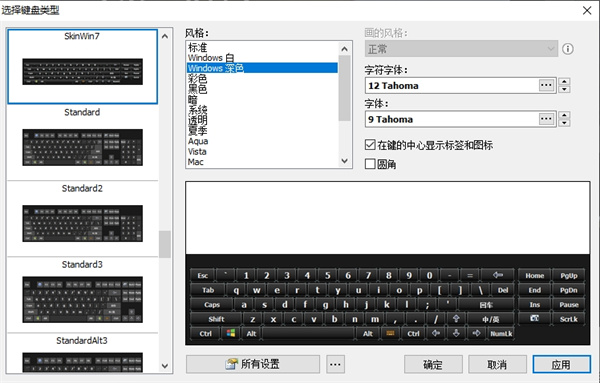Click the 中/英 key in preview

[x=491, y=319]
